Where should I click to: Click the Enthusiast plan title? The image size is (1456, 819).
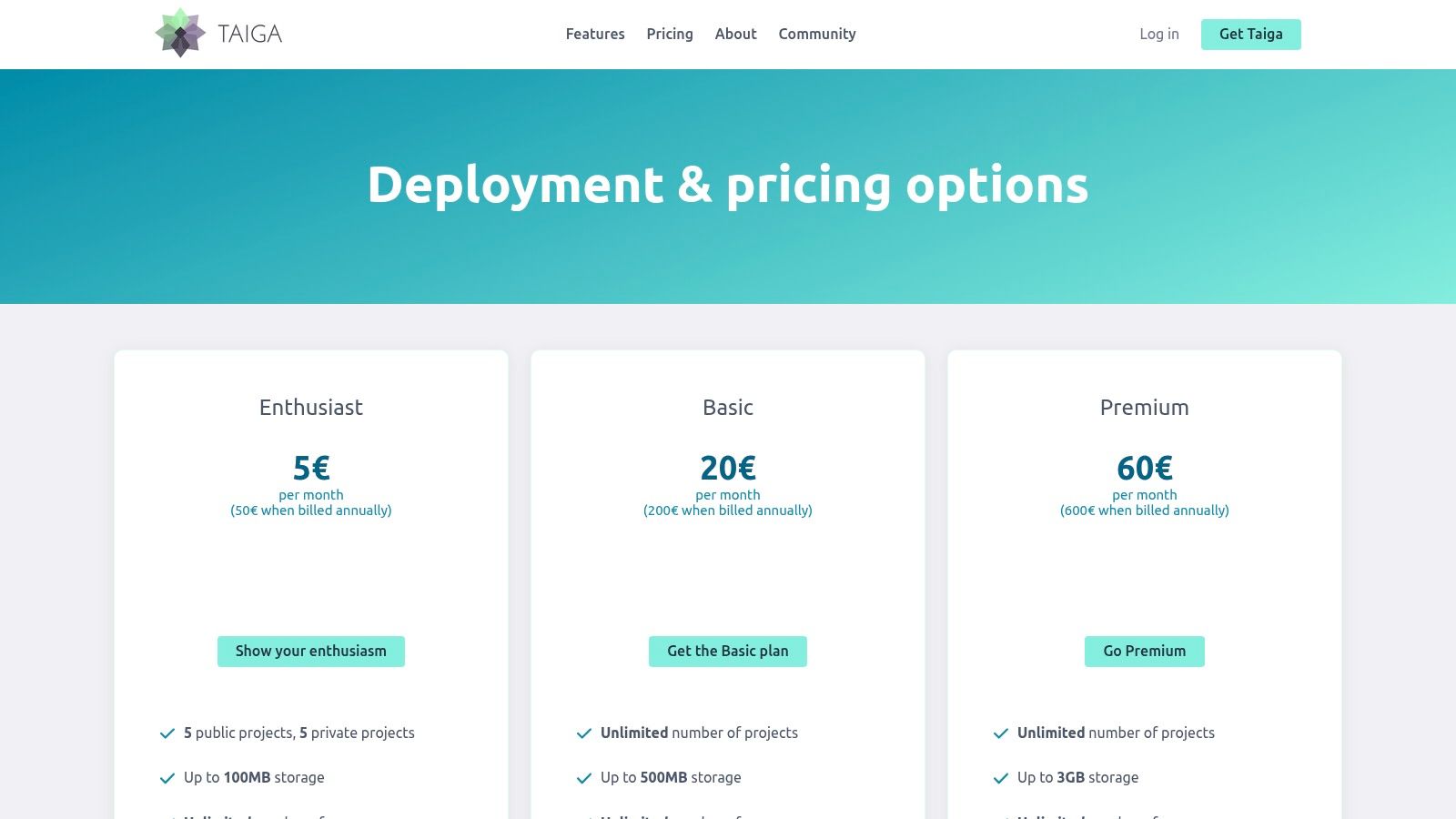click(311, 408)
